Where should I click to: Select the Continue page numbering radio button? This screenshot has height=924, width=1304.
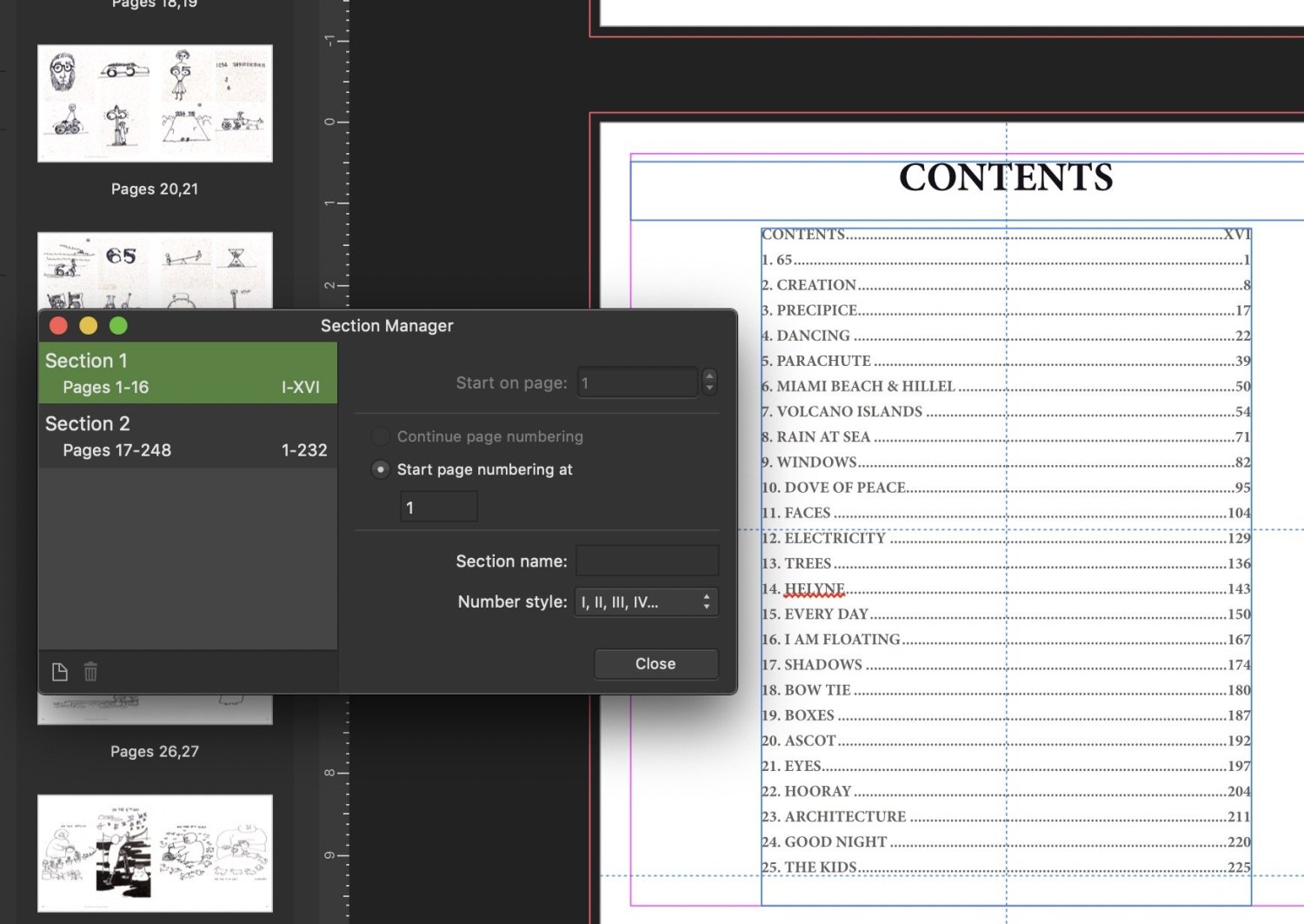(381, 436)
